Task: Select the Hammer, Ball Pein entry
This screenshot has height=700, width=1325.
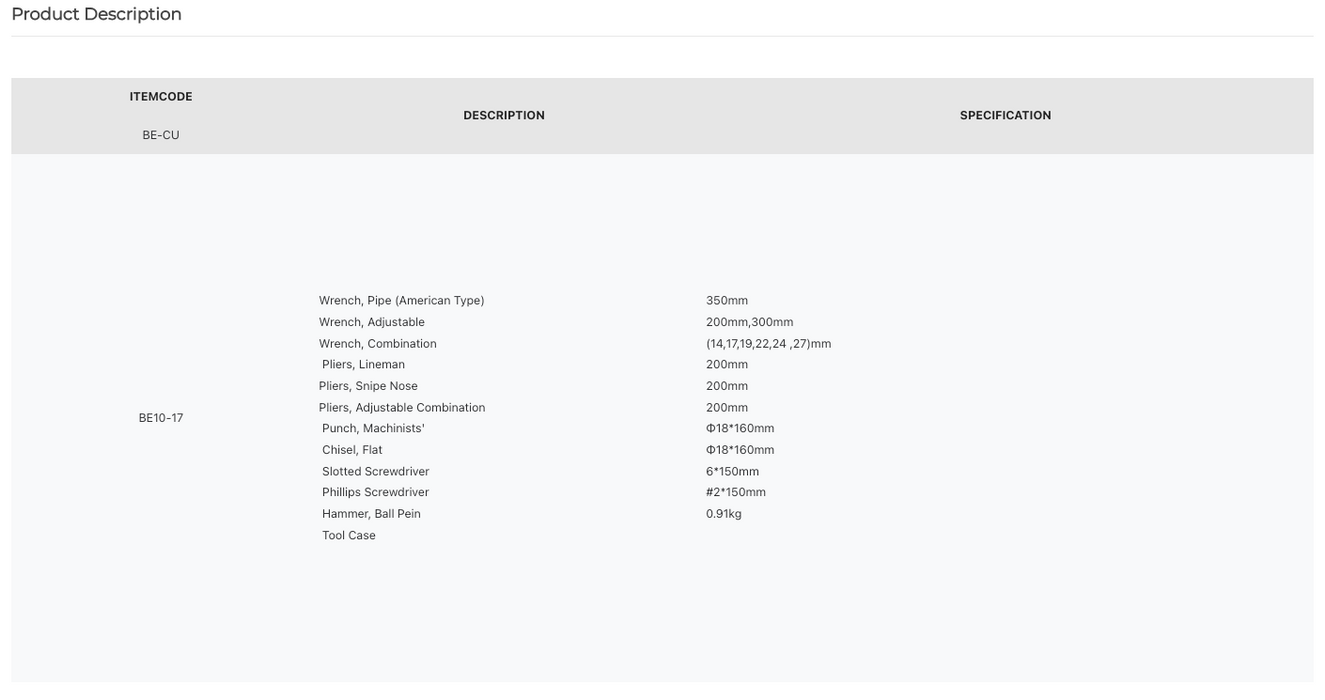Action: (x=371, y=514)
